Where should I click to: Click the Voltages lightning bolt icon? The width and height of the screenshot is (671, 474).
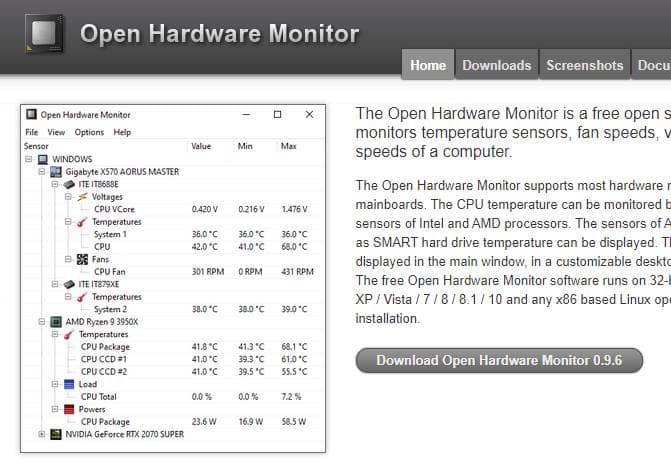[82, 197]
